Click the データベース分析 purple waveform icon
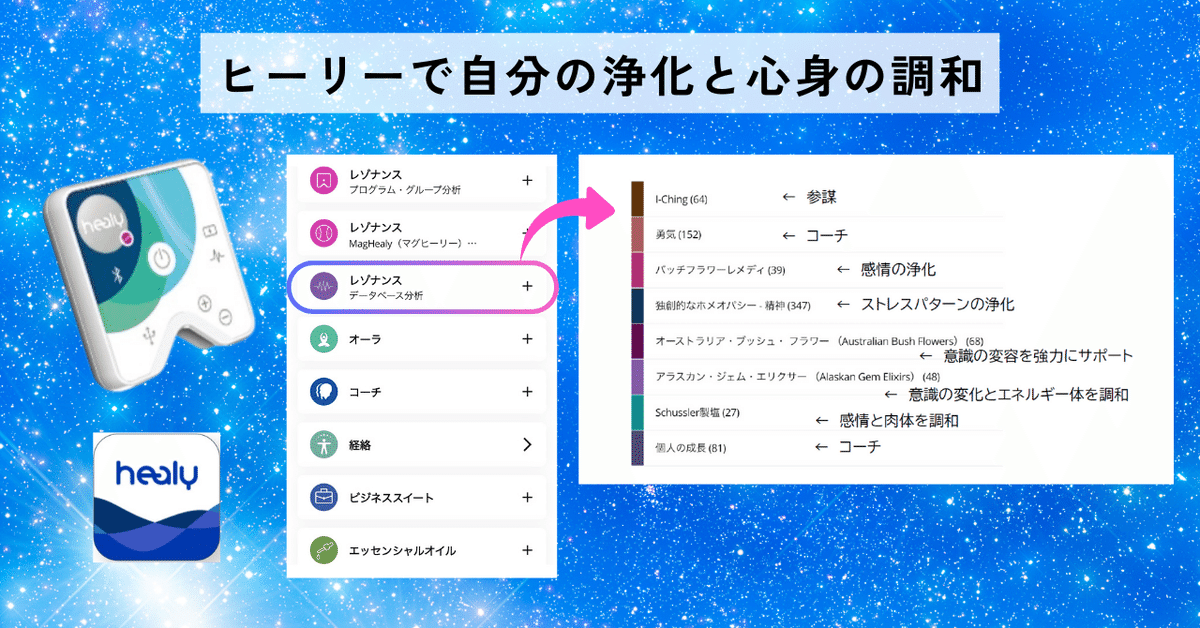Viewport: 1200px width, 628px height. (323, 286)
